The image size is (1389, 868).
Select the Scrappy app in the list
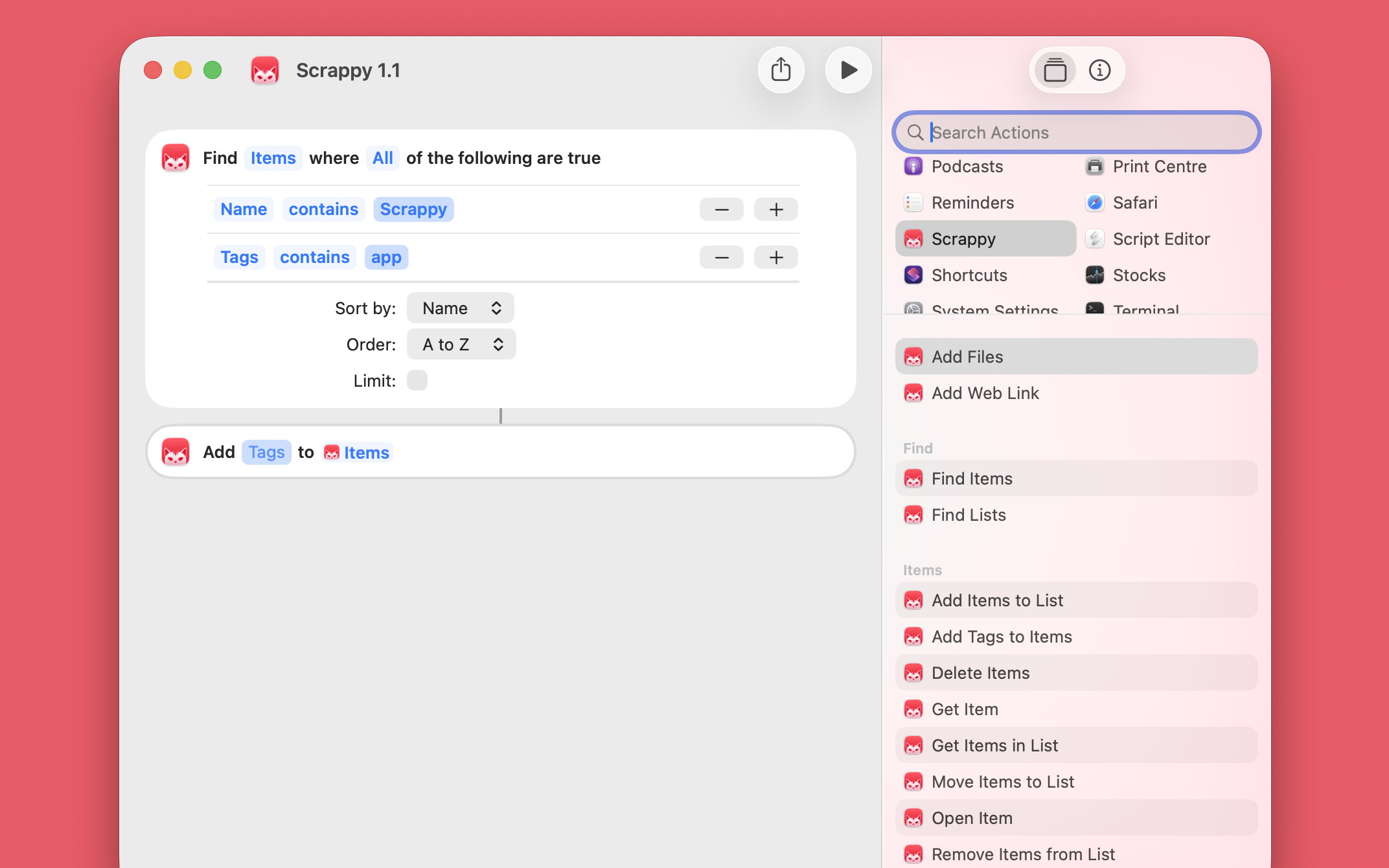point(986,238)
